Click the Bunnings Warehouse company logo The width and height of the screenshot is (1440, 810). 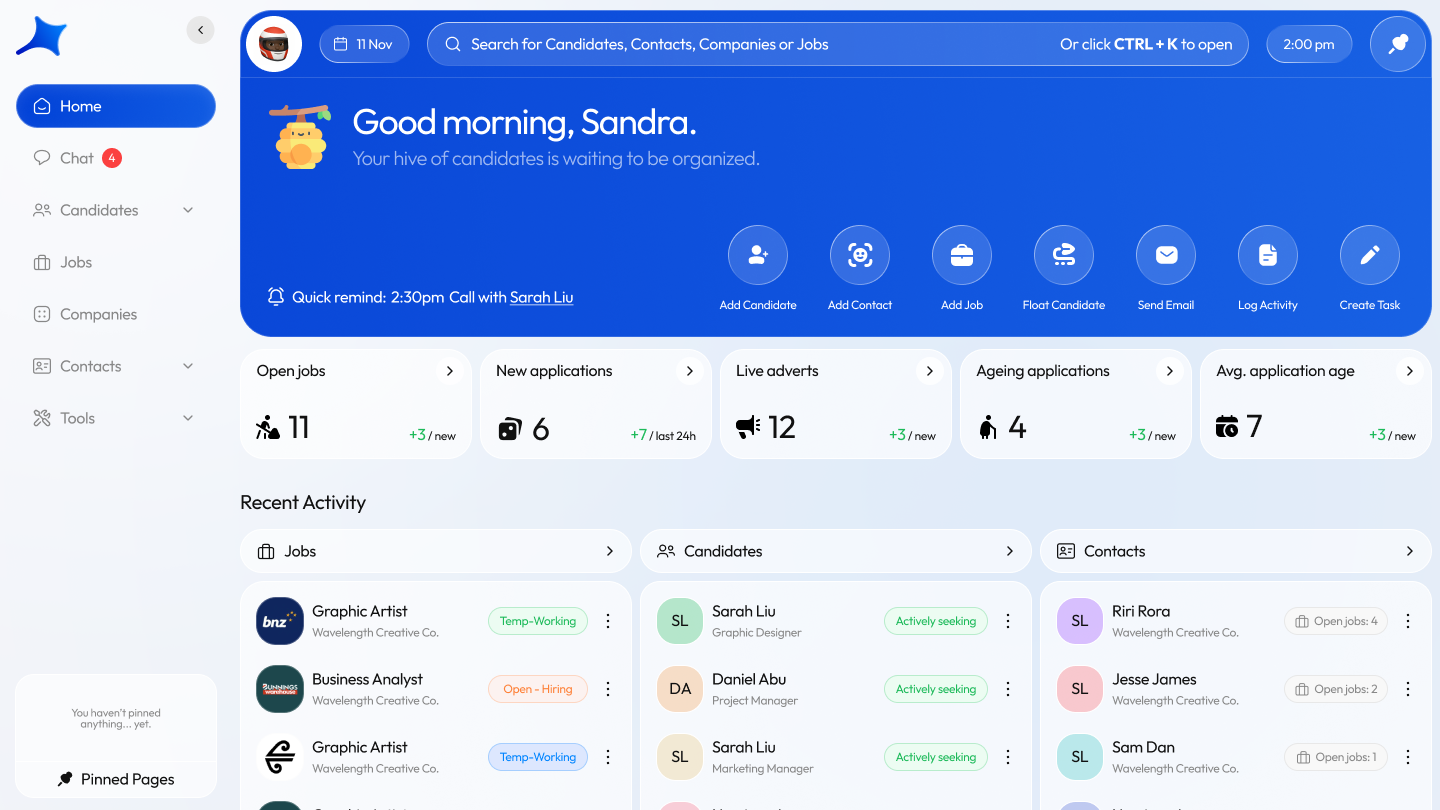tap(280, 689)
